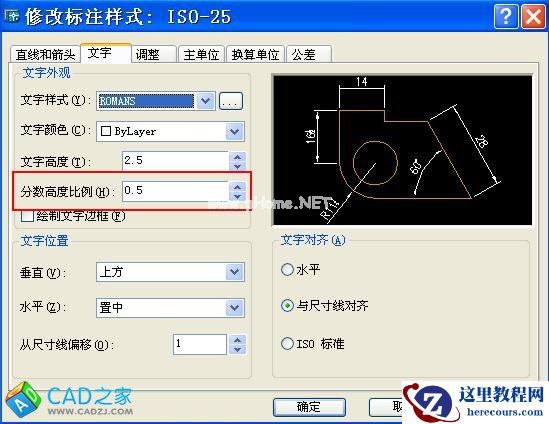
Task: Enable the 绘制文字边框 checkbox
Action: (27, 216)
